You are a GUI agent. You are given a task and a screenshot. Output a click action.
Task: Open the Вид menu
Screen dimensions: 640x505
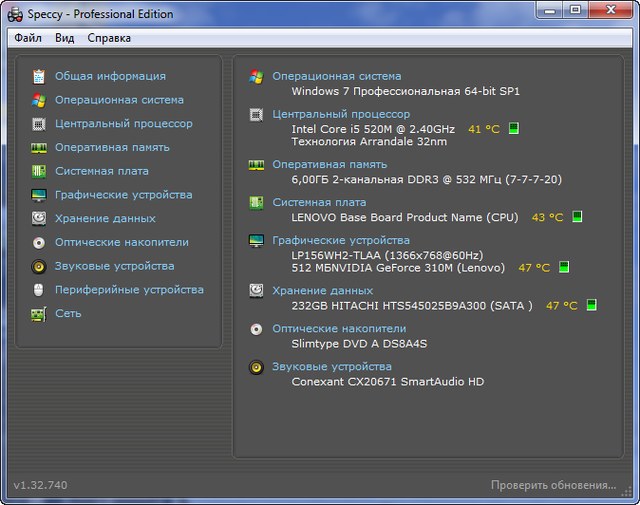65,38
